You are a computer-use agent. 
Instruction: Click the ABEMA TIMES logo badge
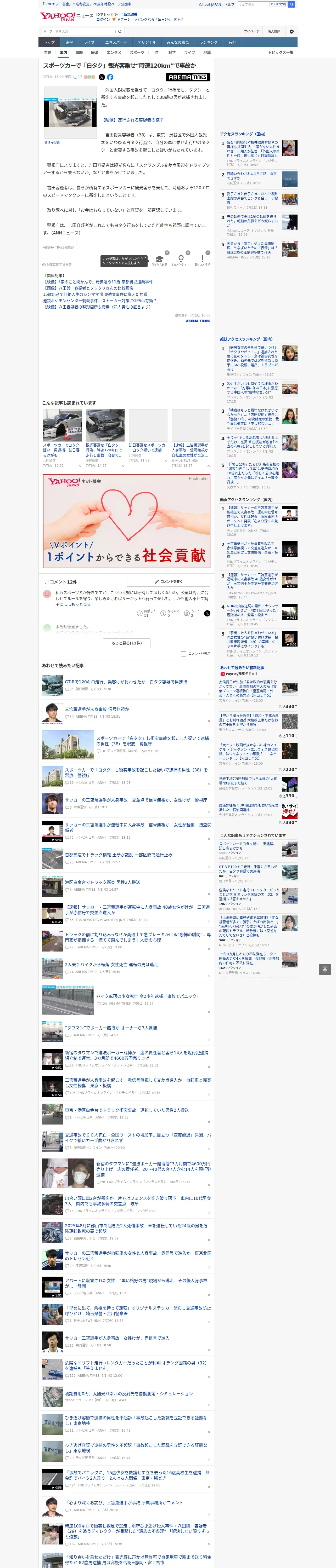coord(188,77)
